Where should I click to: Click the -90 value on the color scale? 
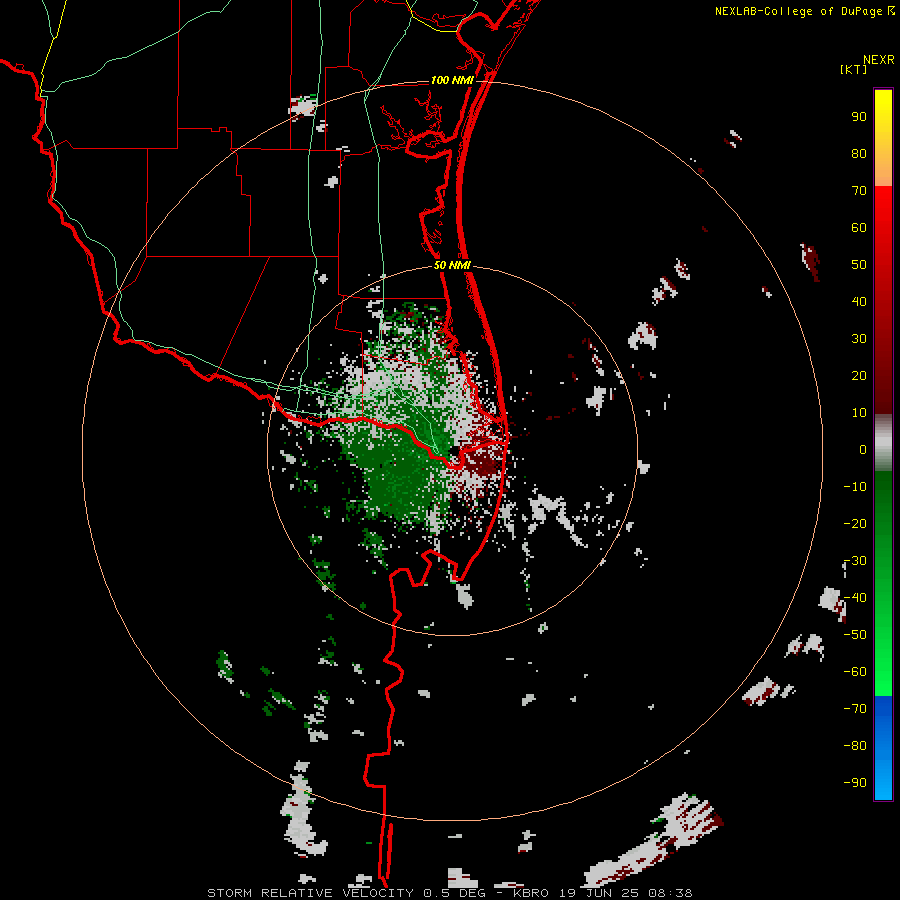tap(855, 783)
